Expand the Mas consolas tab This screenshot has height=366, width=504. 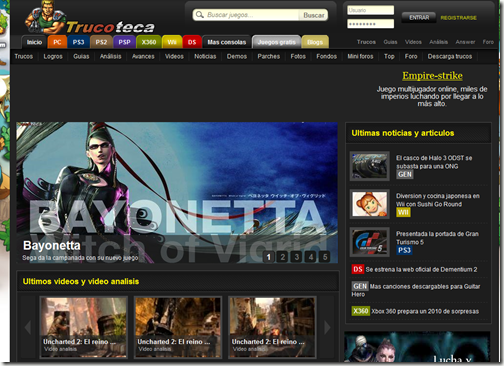227,42
